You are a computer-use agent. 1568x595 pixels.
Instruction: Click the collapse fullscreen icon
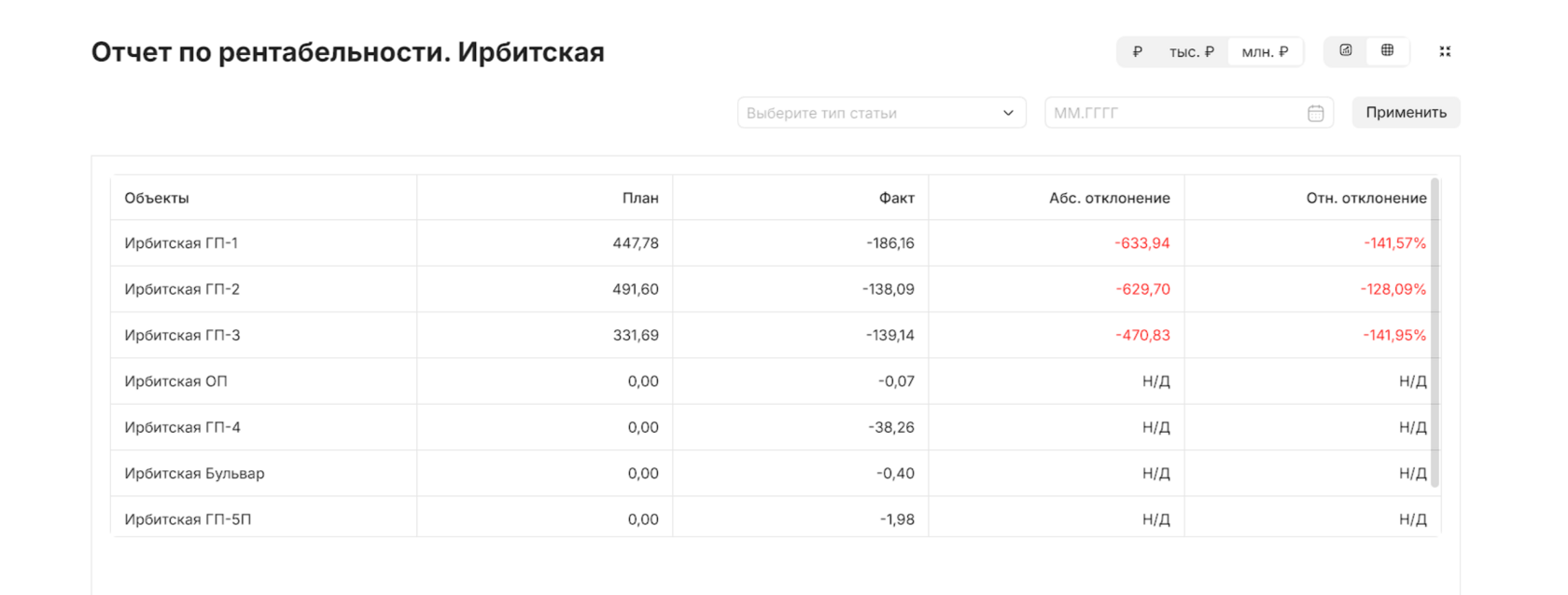click(1445, 52)
